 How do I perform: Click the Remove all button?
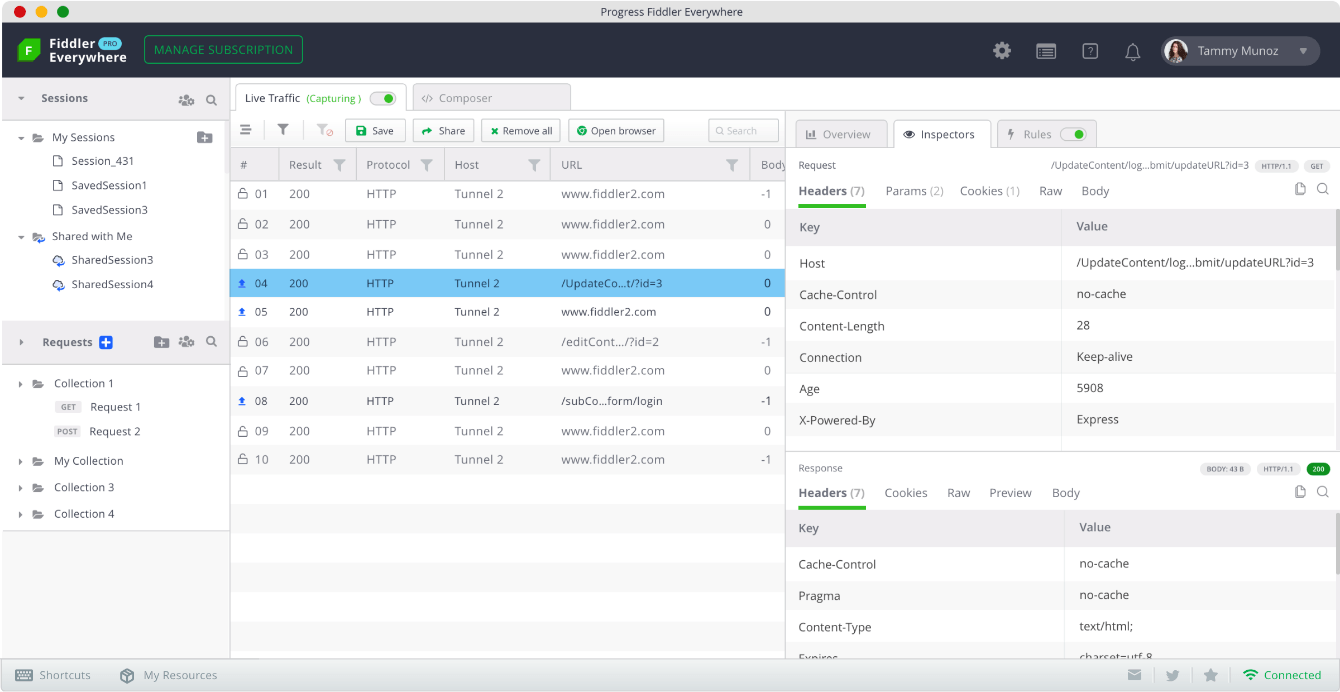coord(521,131)
